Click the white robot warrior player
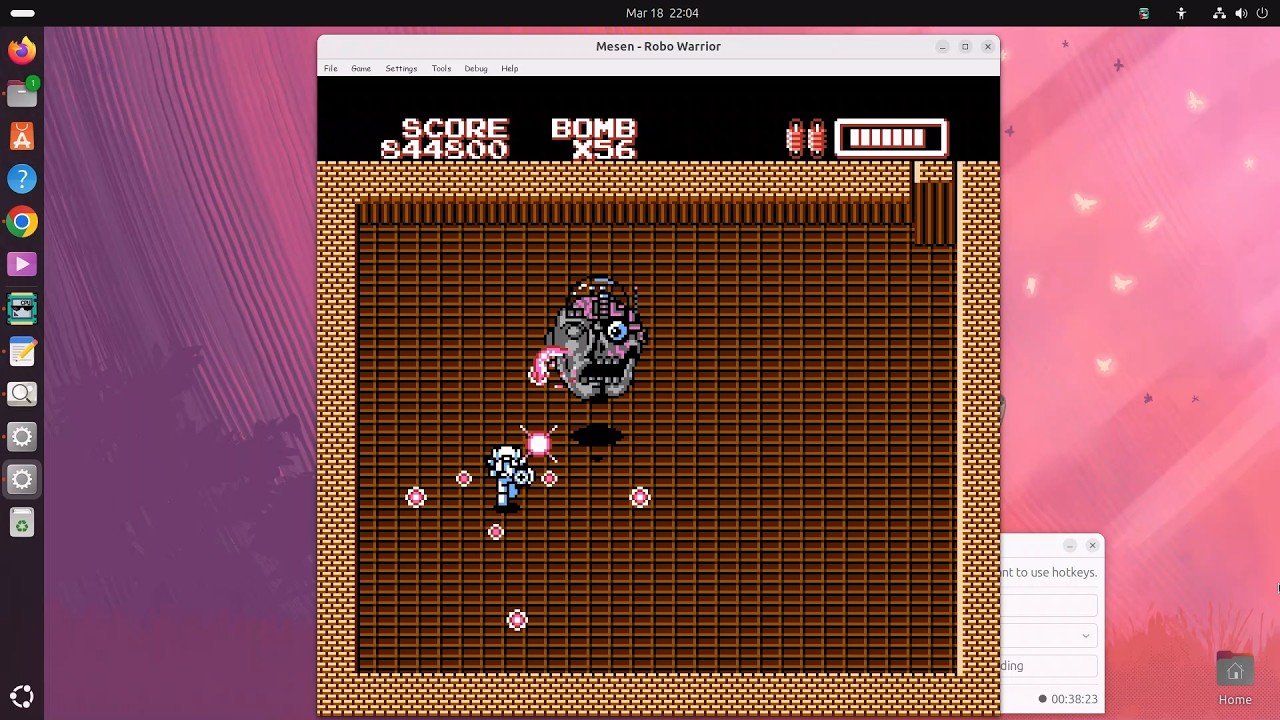Screen dimensions: 1280x720 (x=509, y=478)
